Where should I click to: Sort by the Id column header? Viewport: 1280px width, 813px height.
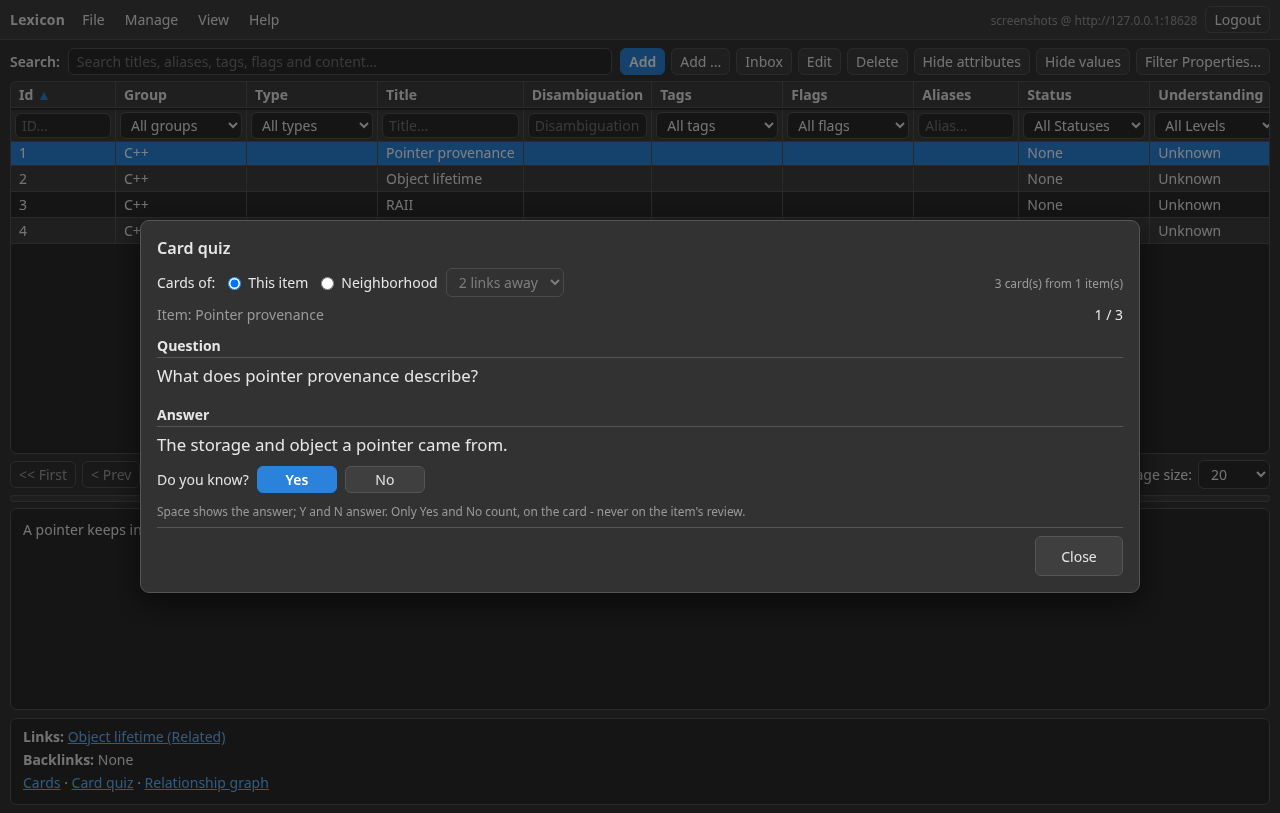62,95
